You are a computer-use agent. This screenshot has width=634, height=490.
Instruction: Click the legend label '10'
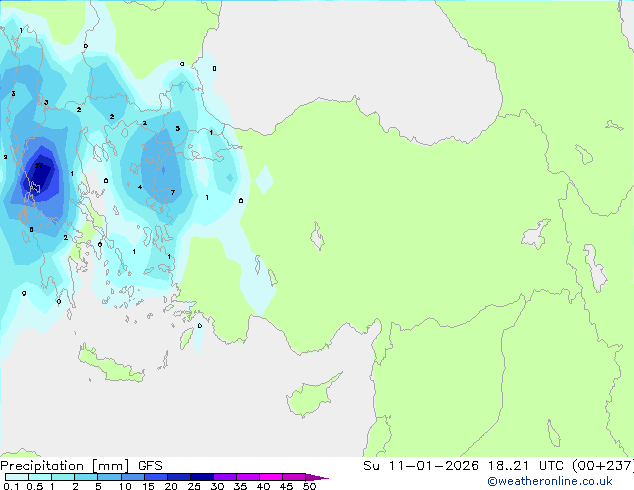[x=125, y=486]
